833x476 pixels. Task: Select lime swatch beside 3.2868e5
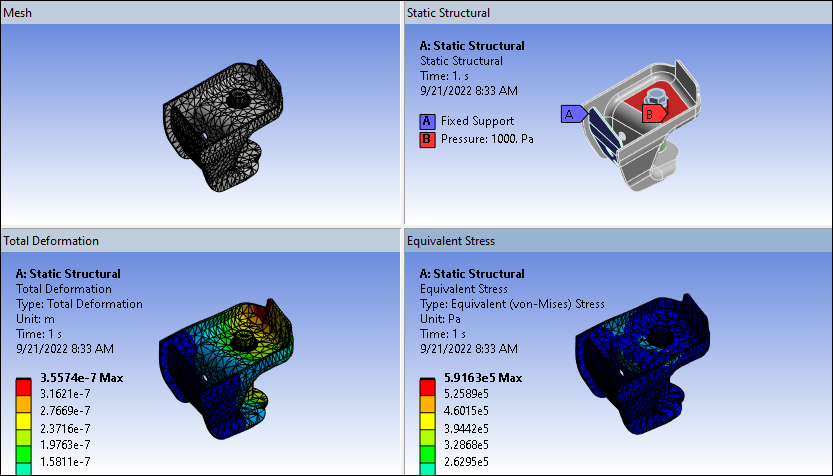(x=427, y=438)
